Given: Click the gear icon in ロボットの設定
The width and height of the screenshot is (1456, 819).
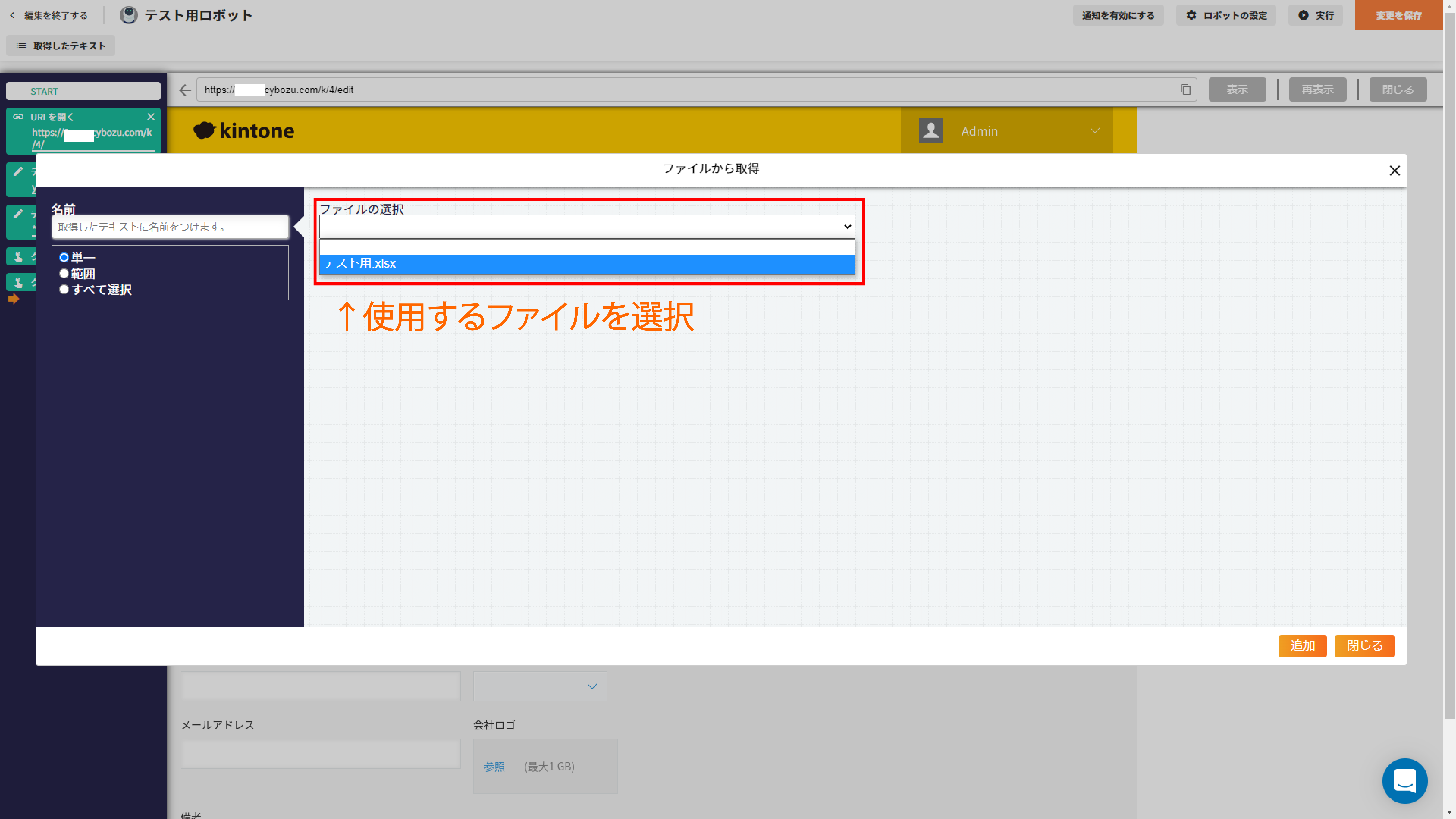Looking at the screenshot, I should pos(1192,15).
